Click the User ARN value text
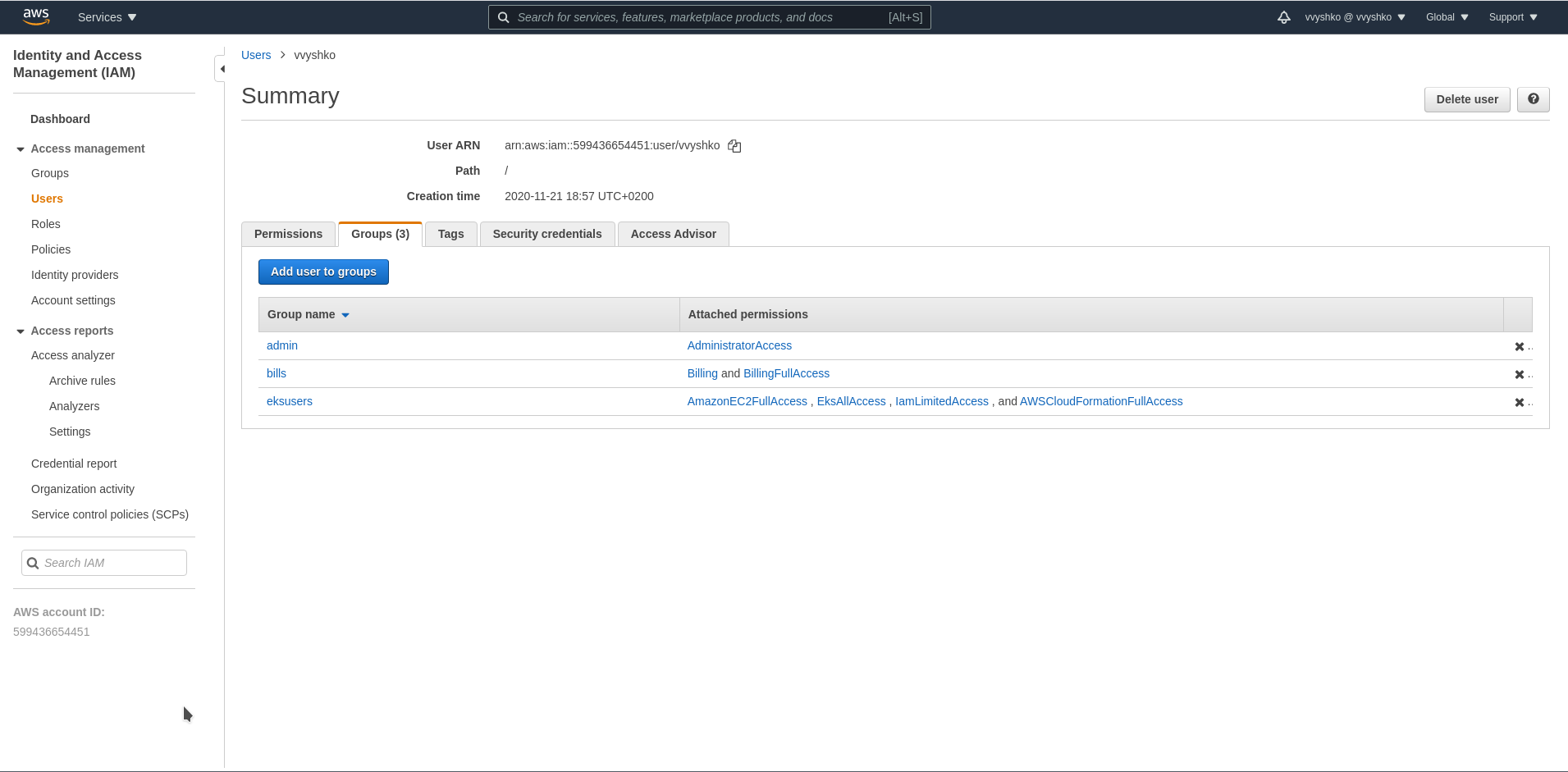Viewport: 1568px width, 772px height. point(612,145)
